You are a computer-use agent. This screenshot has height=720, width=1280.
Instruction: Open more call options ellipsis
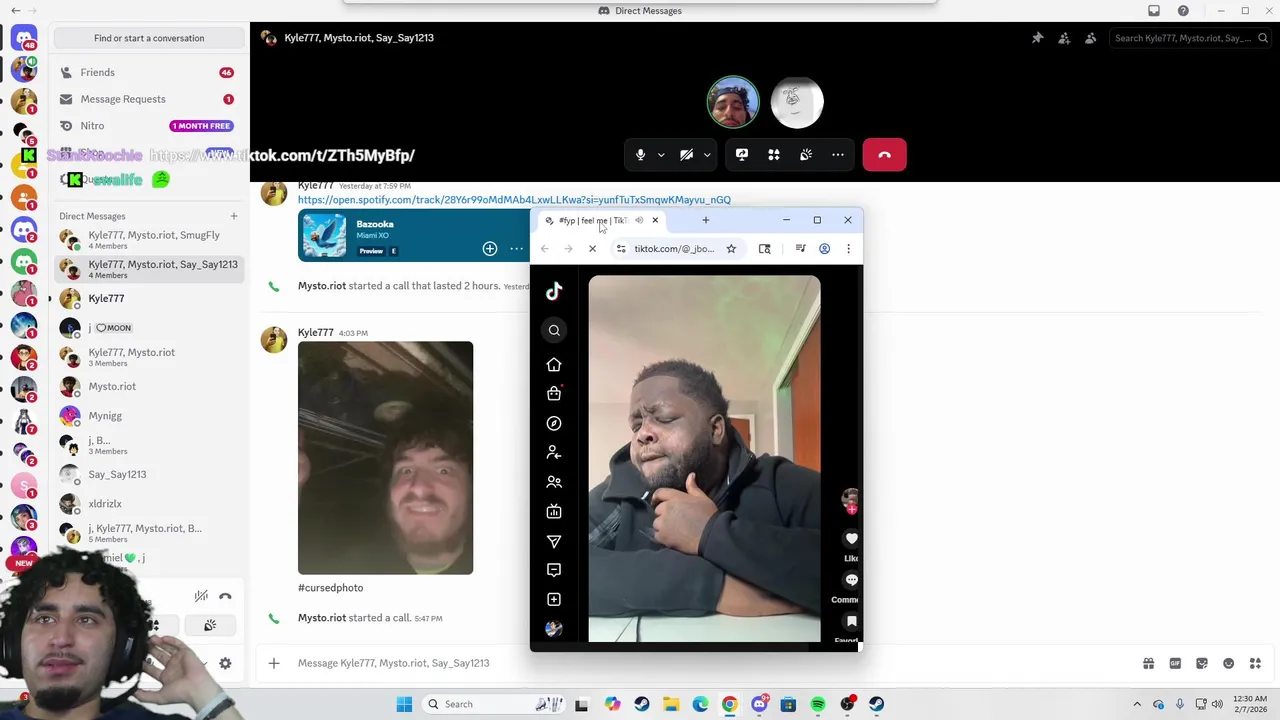click(838, 155)
